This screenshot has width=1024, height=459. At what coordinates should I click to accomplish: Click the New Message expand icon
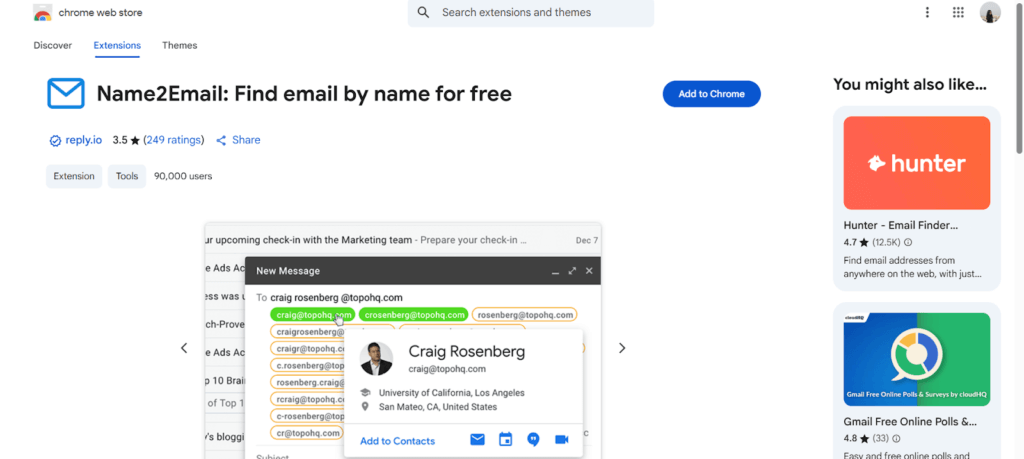[x=572, y=271]
